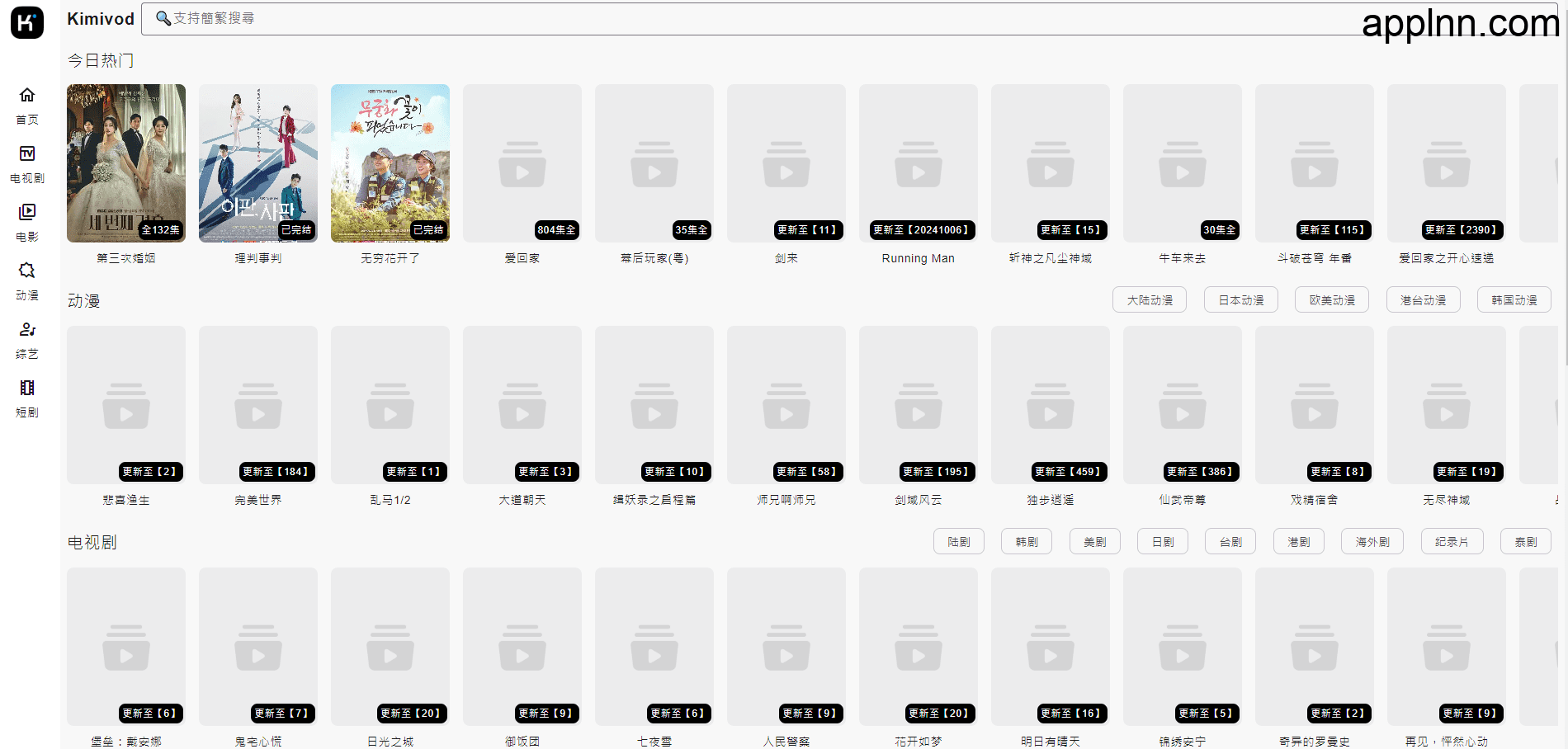Go to 动漫 anime icon in sidebar
The height and width of the screenshot is (749, 1568).
27,271
